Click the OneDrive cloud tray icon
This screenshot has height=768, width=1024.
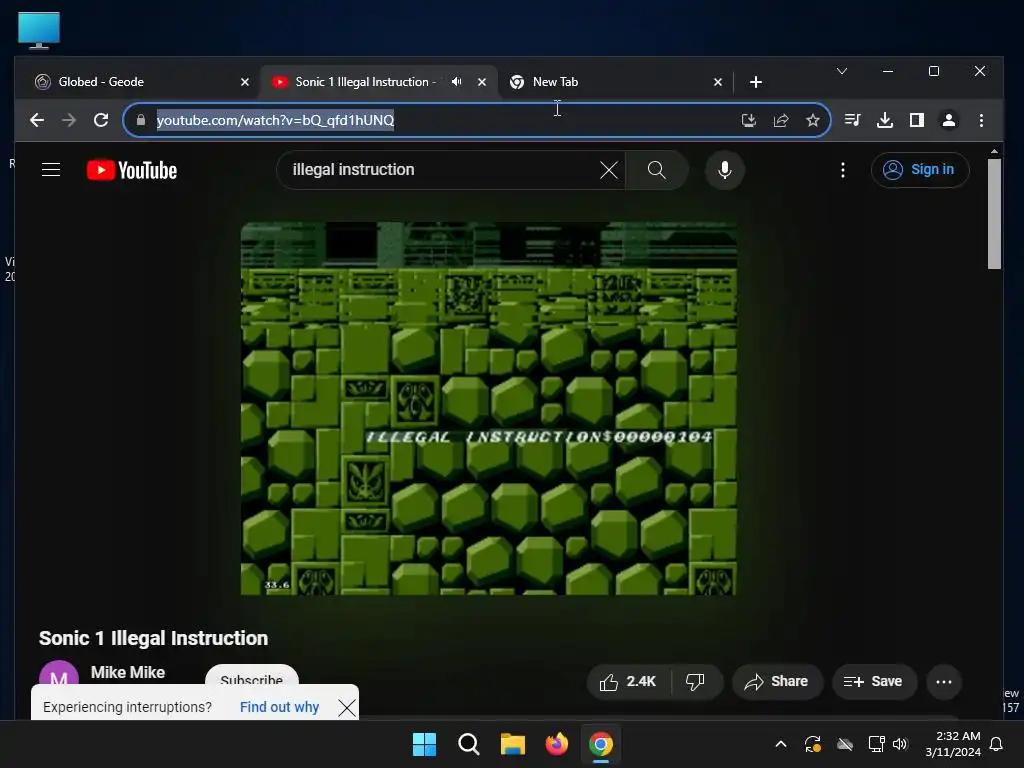tap(845, 744)
